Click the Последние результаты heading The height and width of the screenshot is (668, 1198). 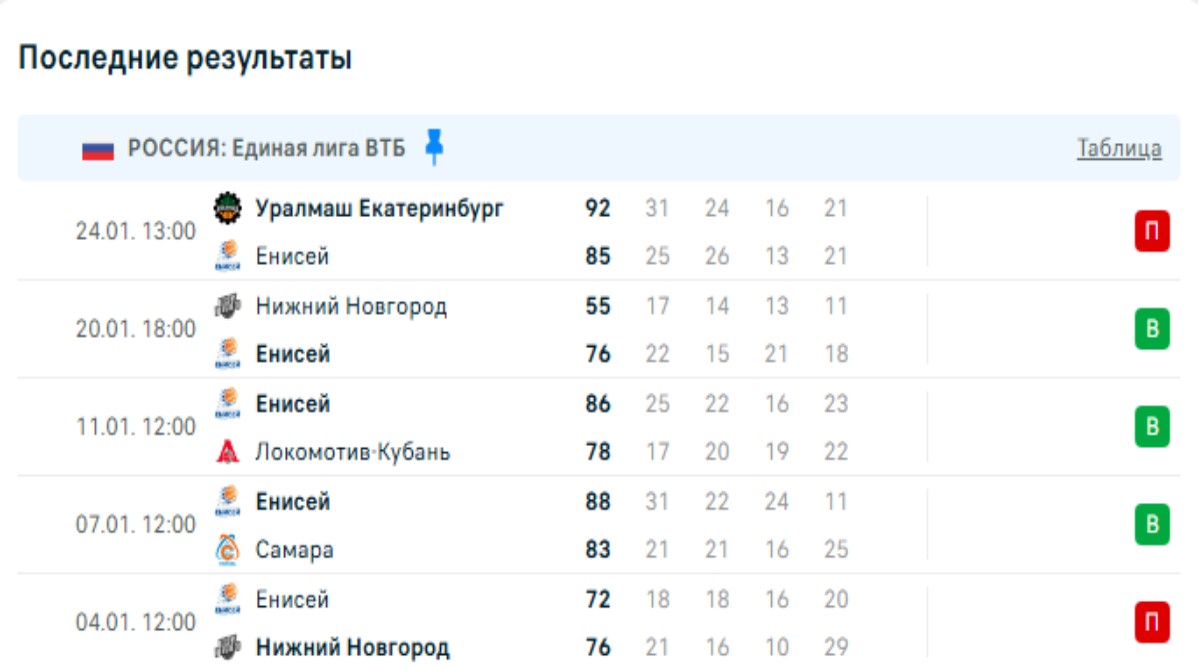point(185,58)
